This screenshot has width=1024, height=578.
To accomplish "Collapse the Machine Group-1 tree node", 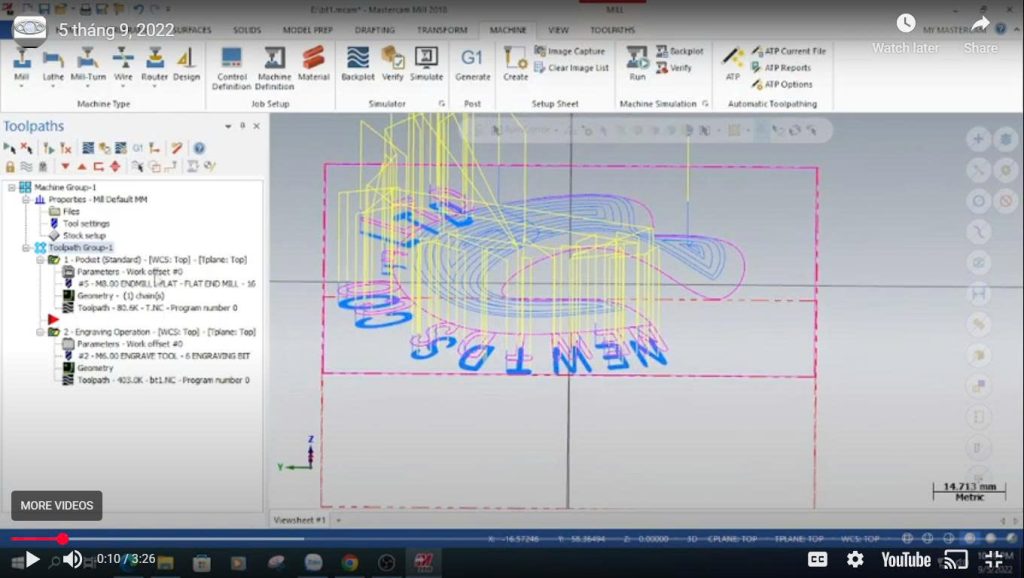I will tap(12, 187).
